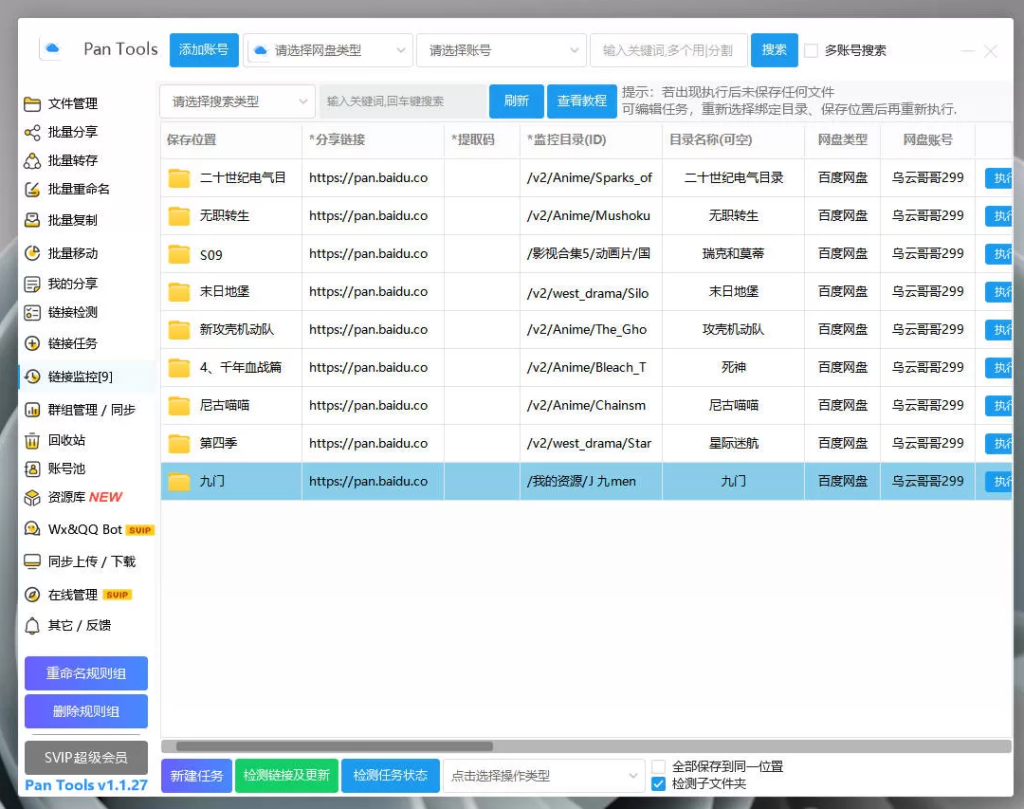Screen dimensions: 1024x809
Task: Open 群组管理 / 同步 section
Action: 91,409
